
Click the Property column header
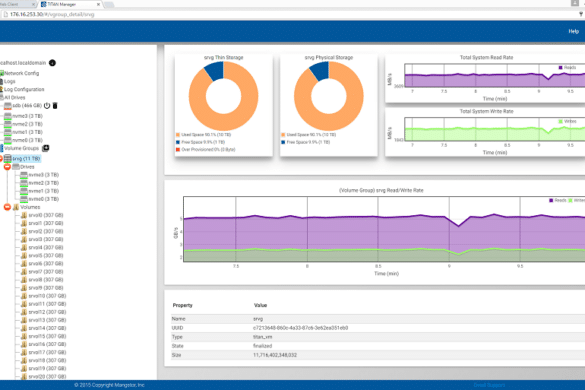[x=182, y=305]
